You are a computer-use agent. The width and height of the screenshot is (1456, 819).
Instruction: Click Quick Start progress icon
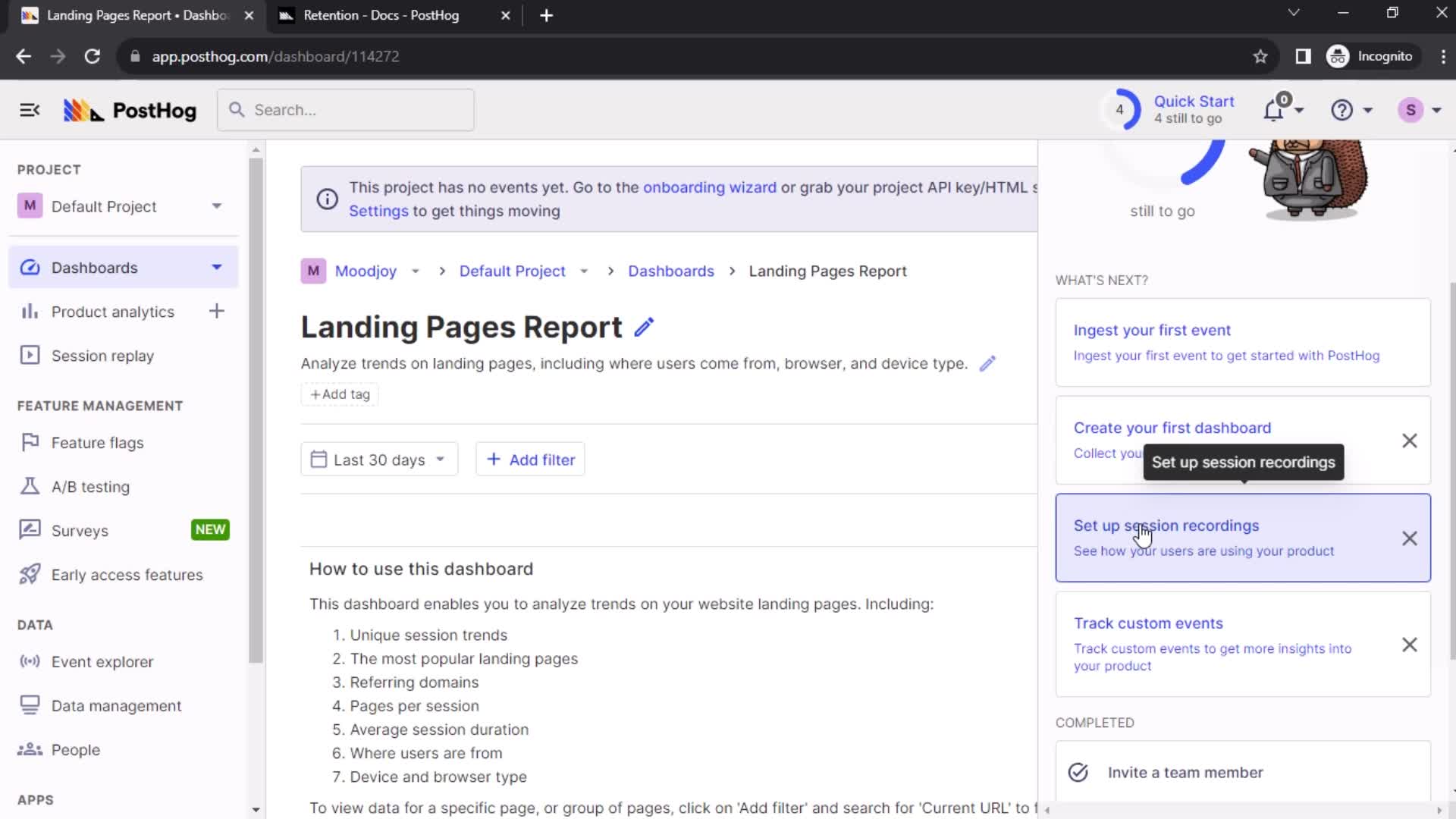click(1122, 109)
